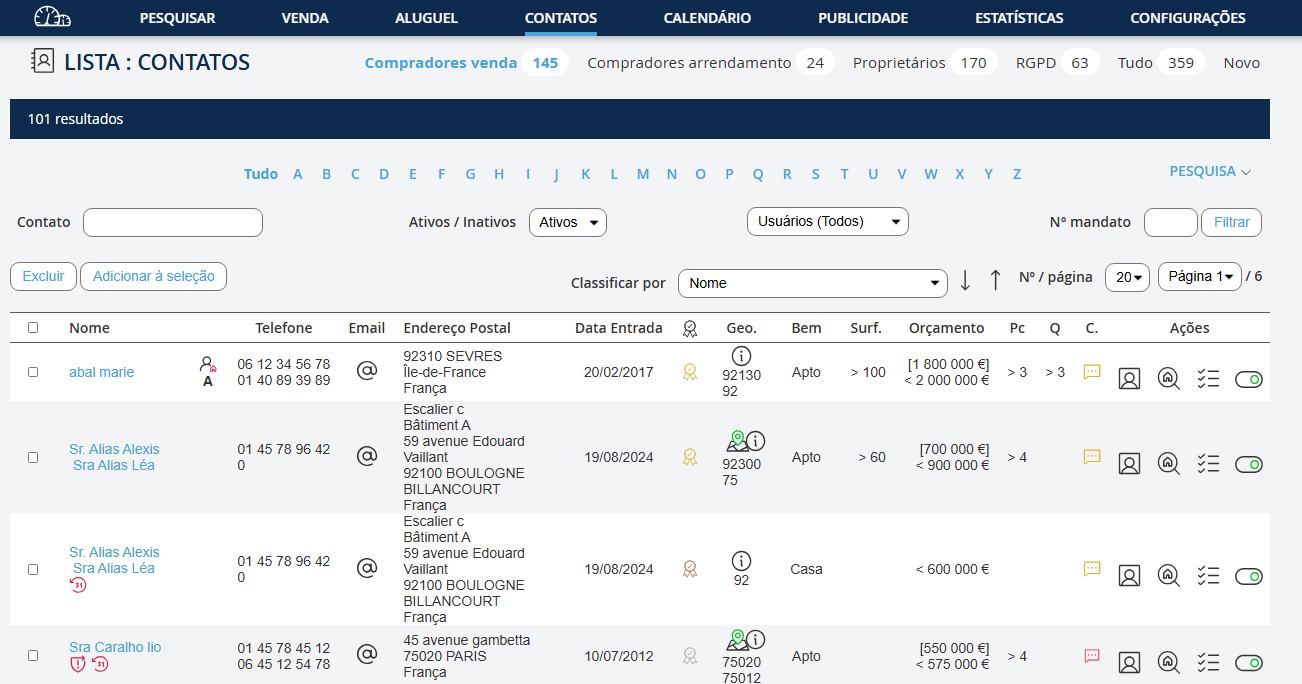Click the geo info icon for abal marie
This screenshot has height=684, width=1302.
[x=741, y=356]
